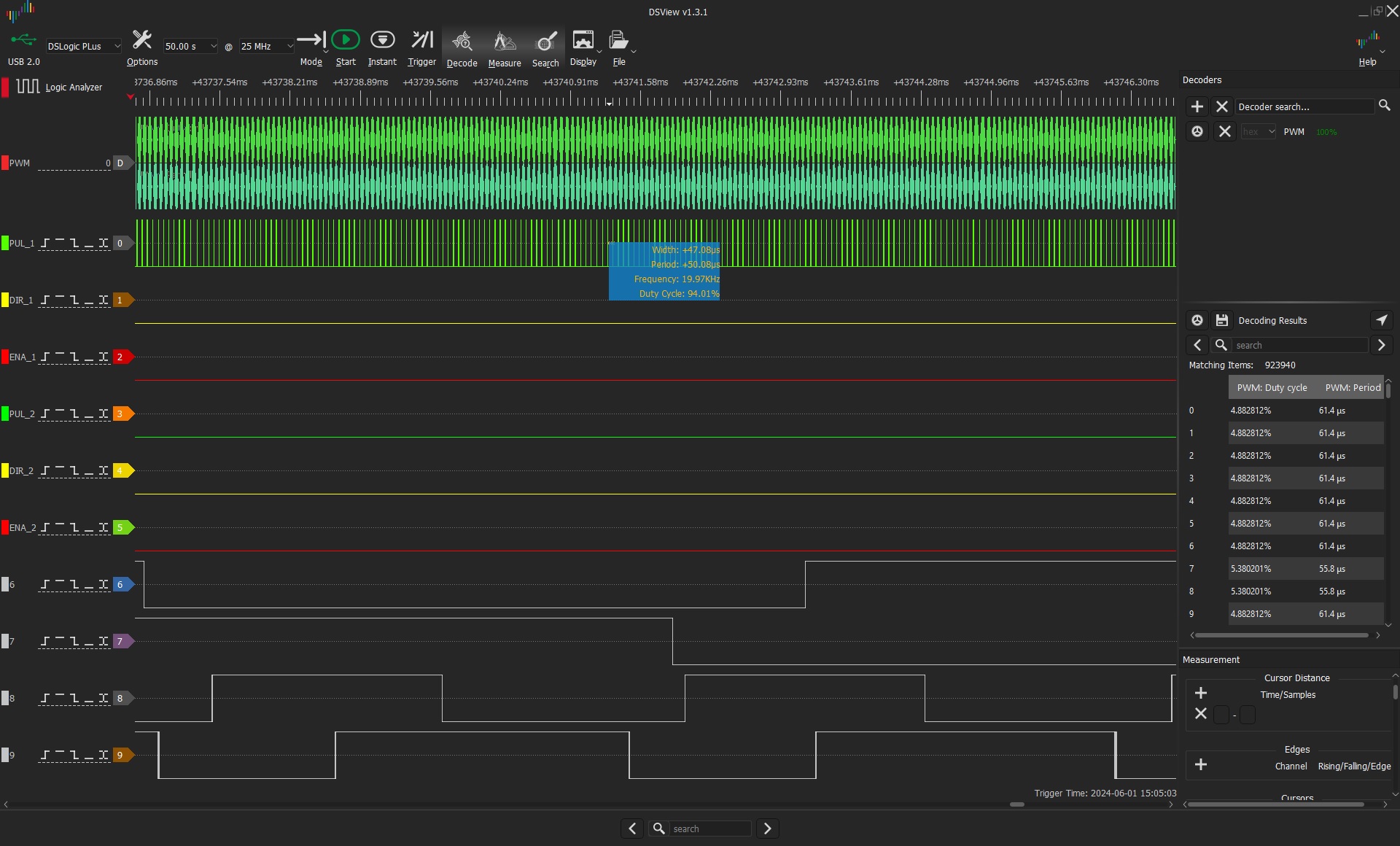
Task: Toggle the Measure panel icon
Action: pyautogui.click(x=505, y=41)
